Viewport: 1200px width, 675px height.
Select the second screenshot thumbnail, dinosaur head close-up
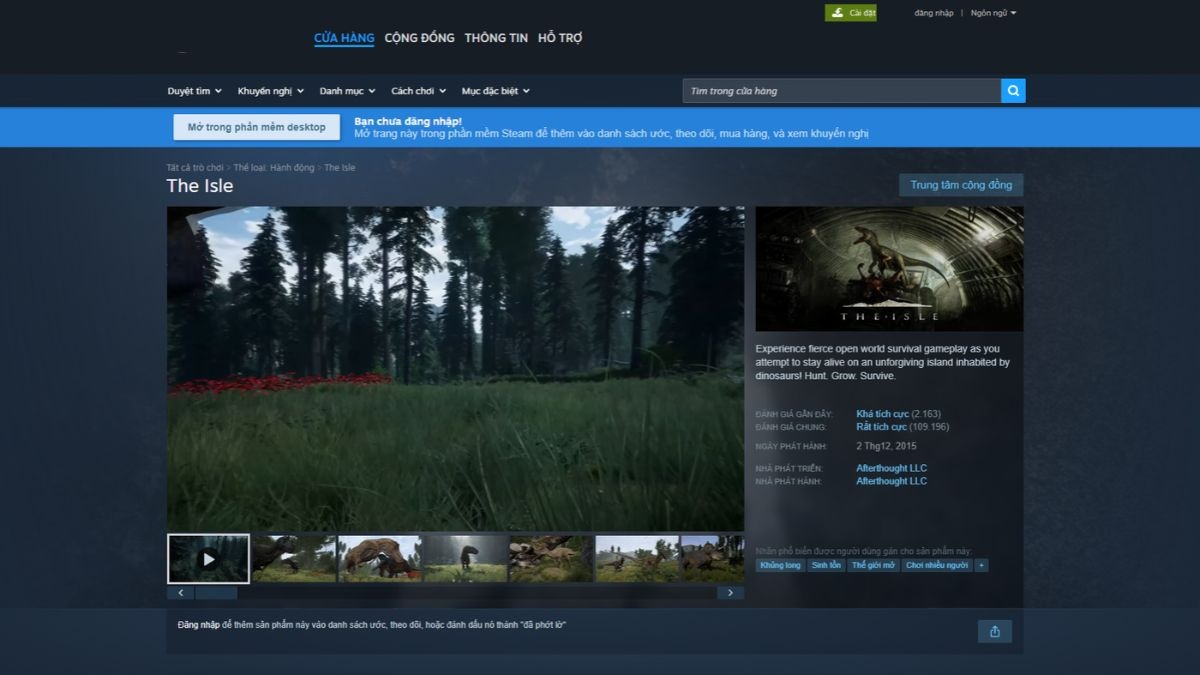click(294, 559)
